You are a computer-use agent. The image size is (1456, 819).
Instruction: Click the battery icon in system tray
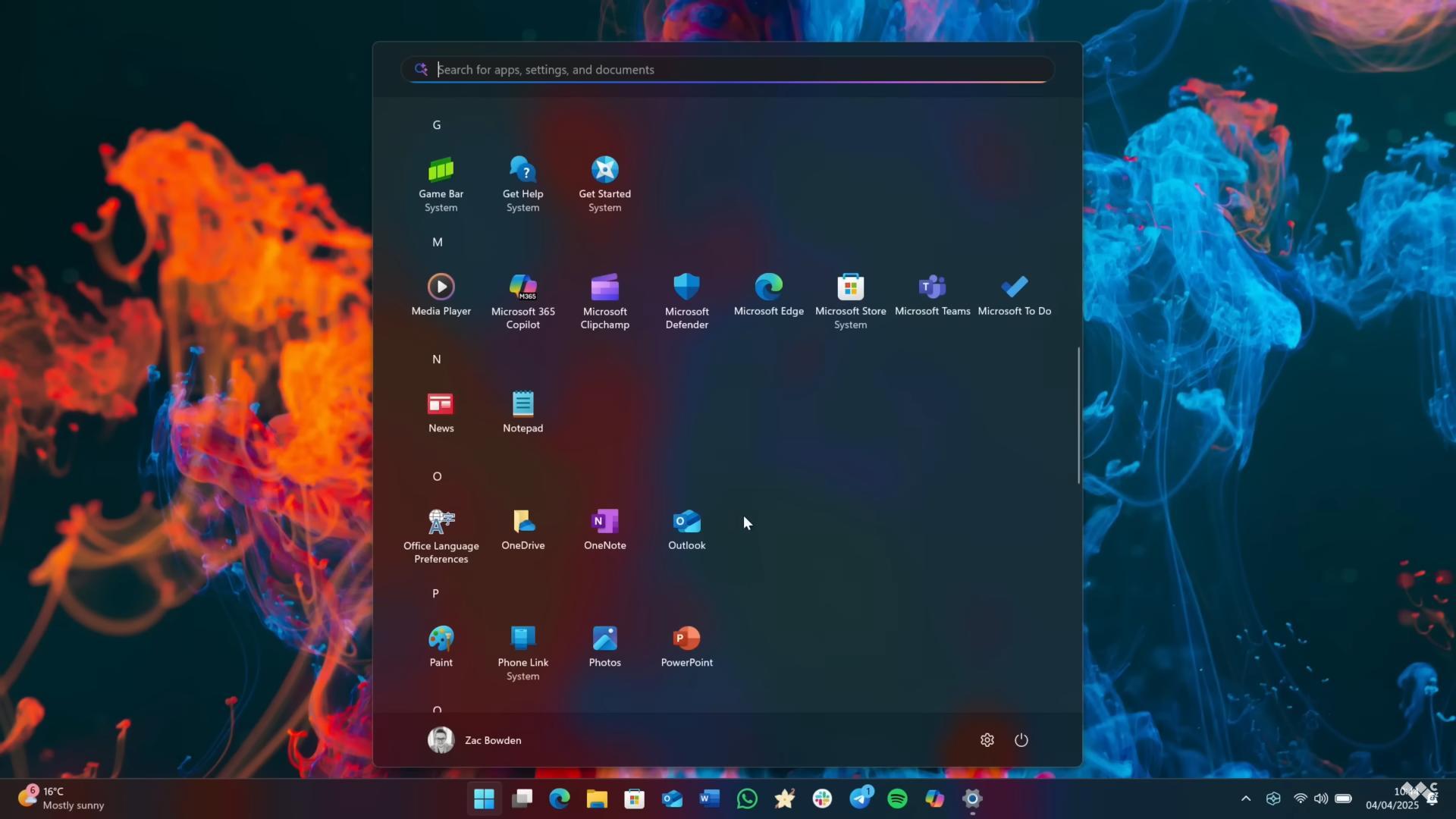pyautogui.click(x=1343, y=799)
